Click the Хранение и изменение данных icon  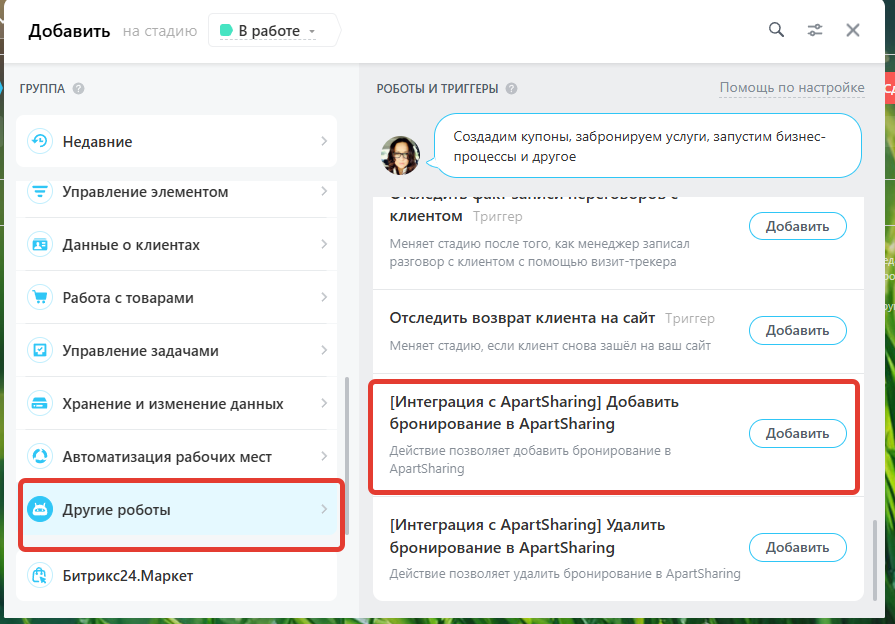pos(40,403)
